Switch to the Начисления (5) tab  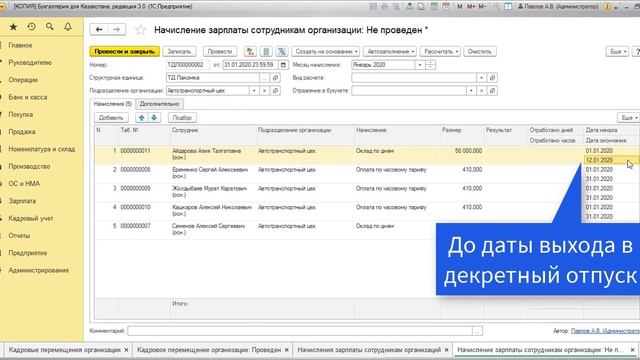[112, 104]
